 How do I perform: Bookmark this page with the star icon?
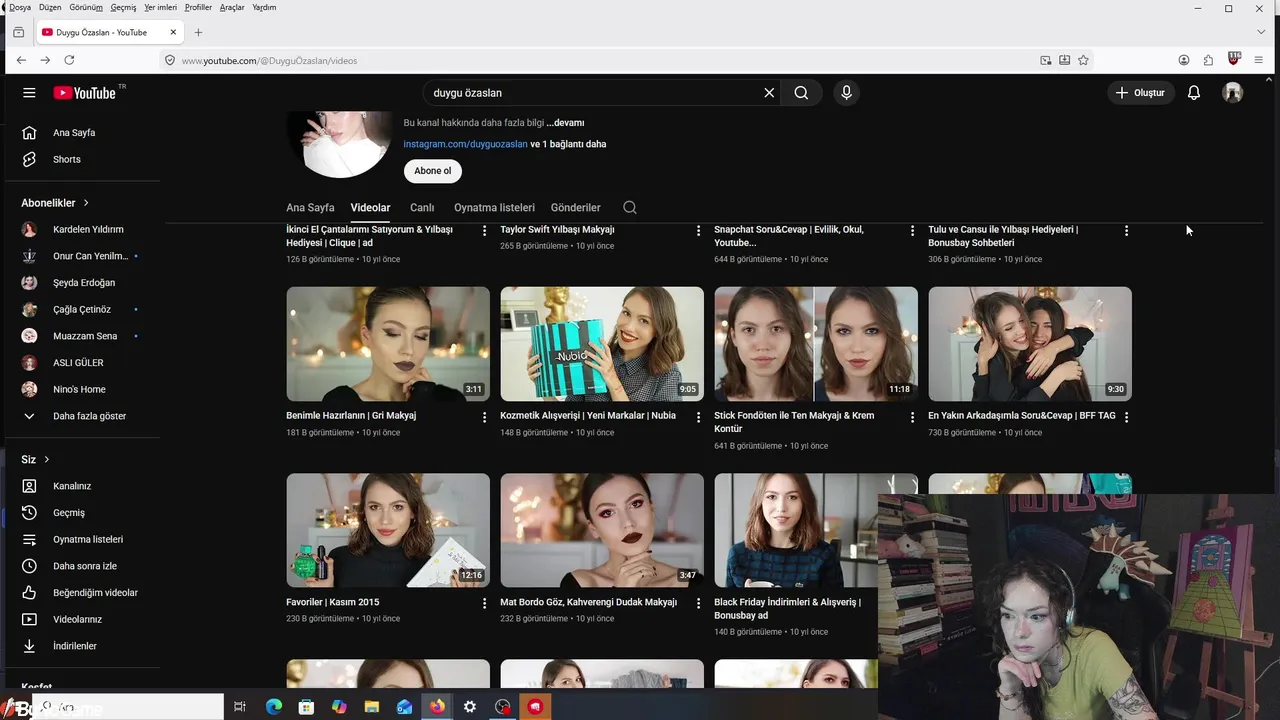[1083, 60]
